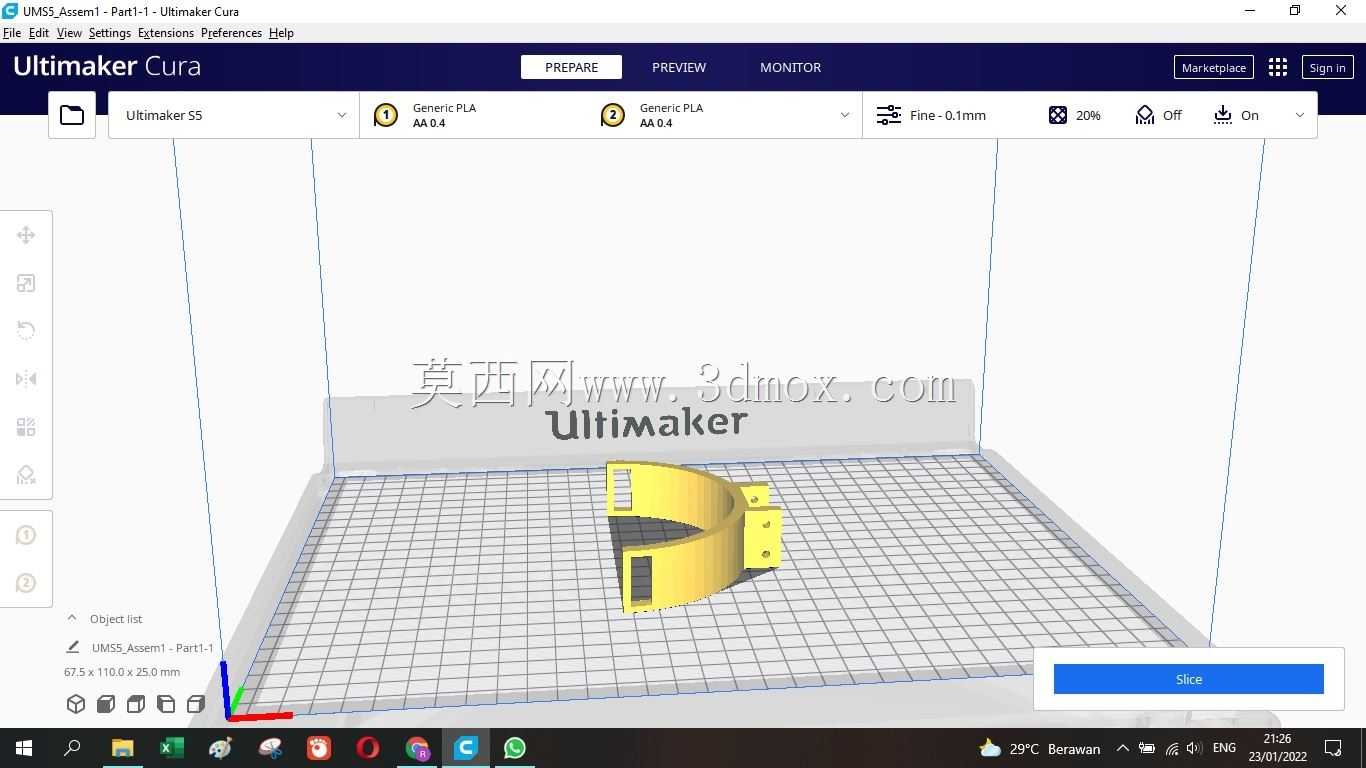Choose extruder 2 in side toolbar

click(26, 583)
